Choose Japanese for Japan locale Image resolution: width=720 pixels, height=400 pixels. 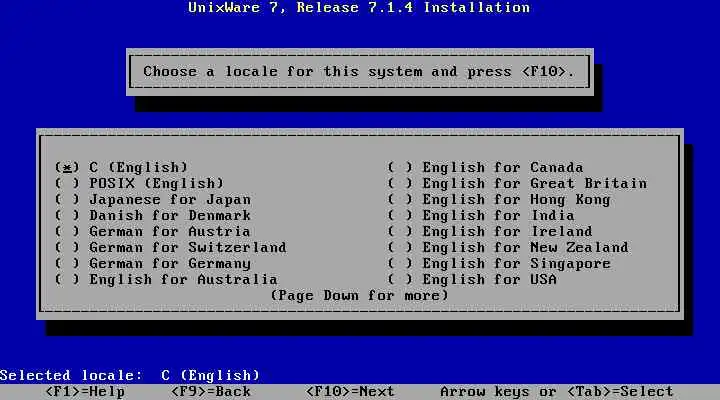click(x=153, y=199)
